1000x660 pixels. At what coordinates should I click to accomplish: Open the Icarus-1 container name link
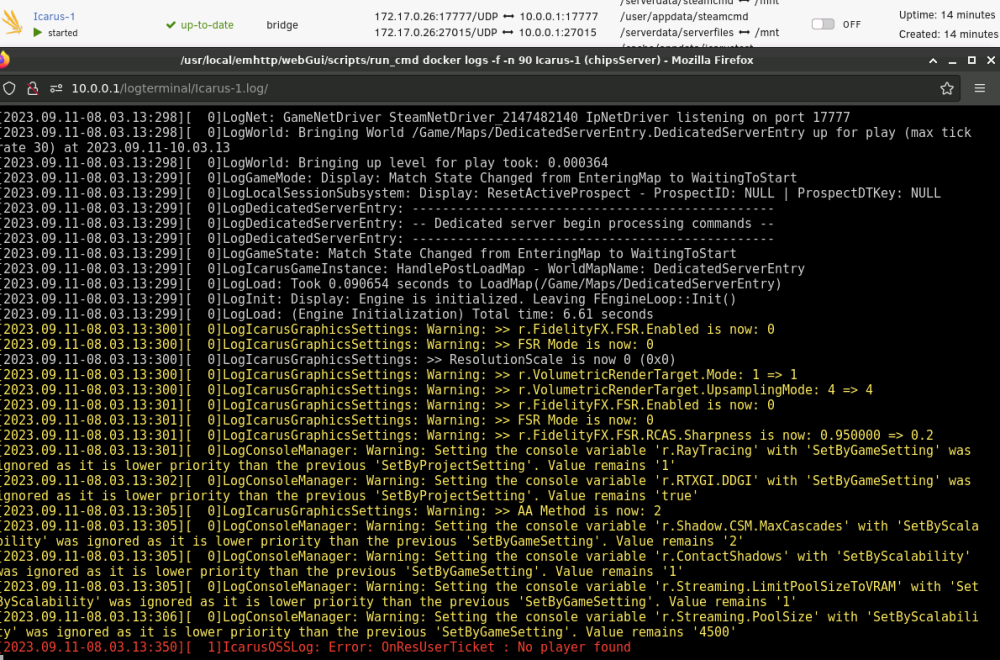(x=54, y=16)
